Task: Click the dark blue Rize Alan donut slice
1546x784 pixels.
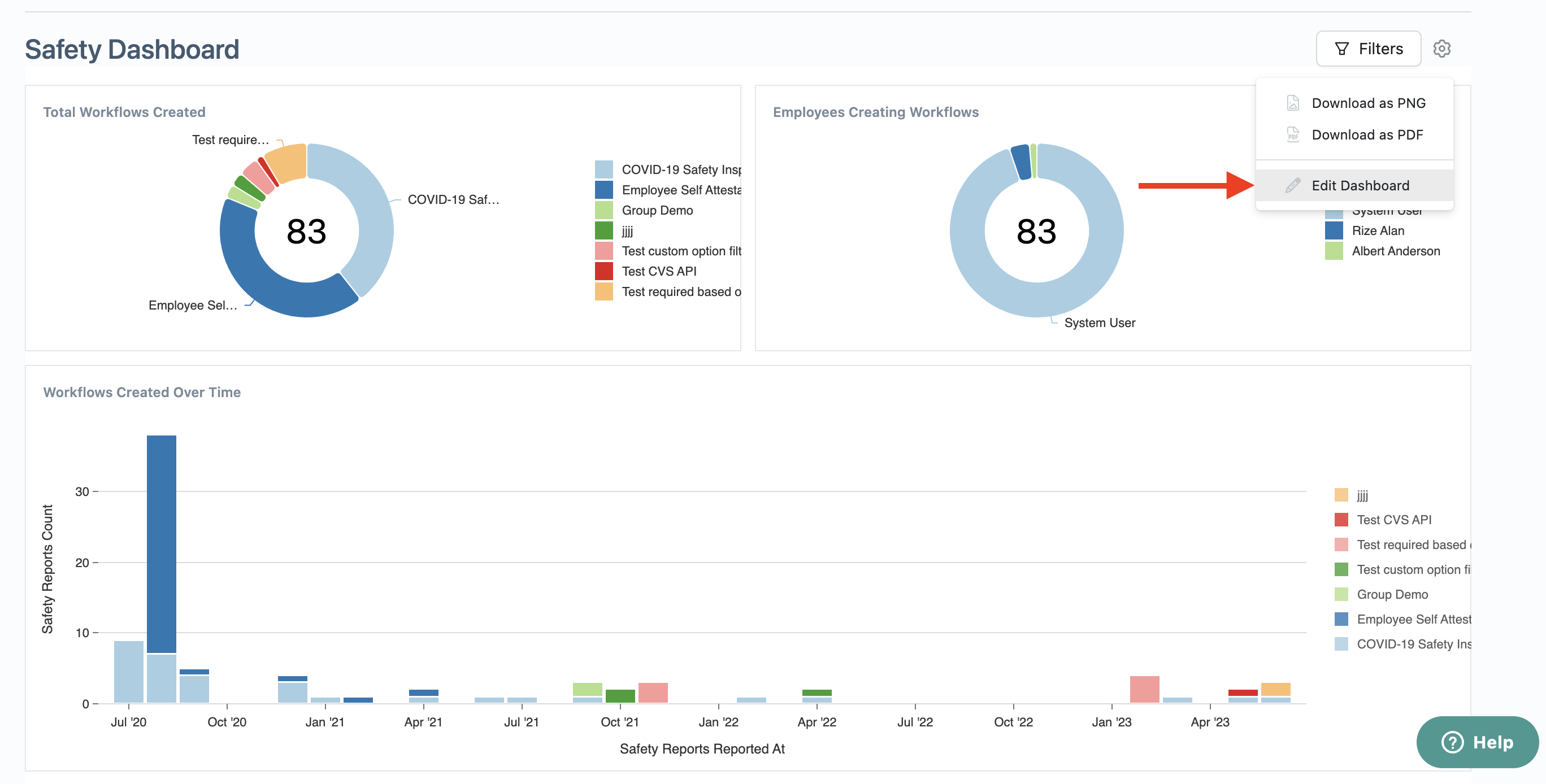Action: (x=1022, y=162)
